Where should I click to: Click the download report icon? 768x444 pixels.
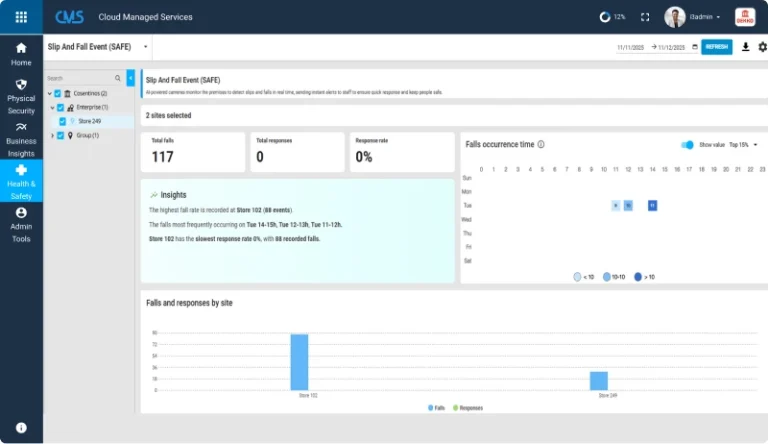745,47
